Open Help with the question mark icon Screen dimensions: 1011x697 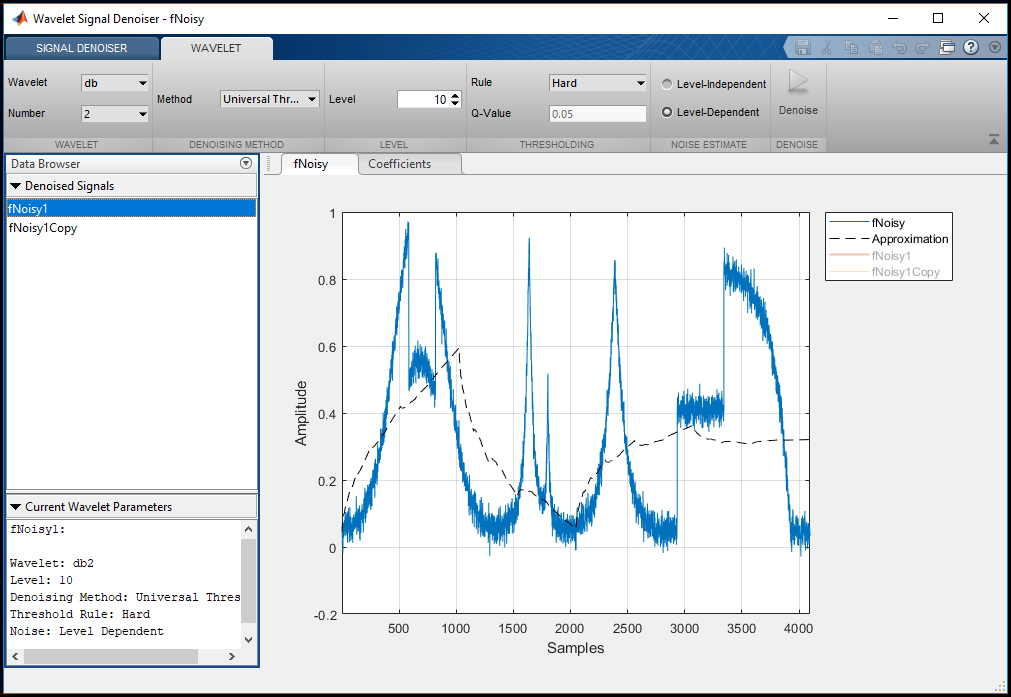pyautogui.click(x=970, y=47)
